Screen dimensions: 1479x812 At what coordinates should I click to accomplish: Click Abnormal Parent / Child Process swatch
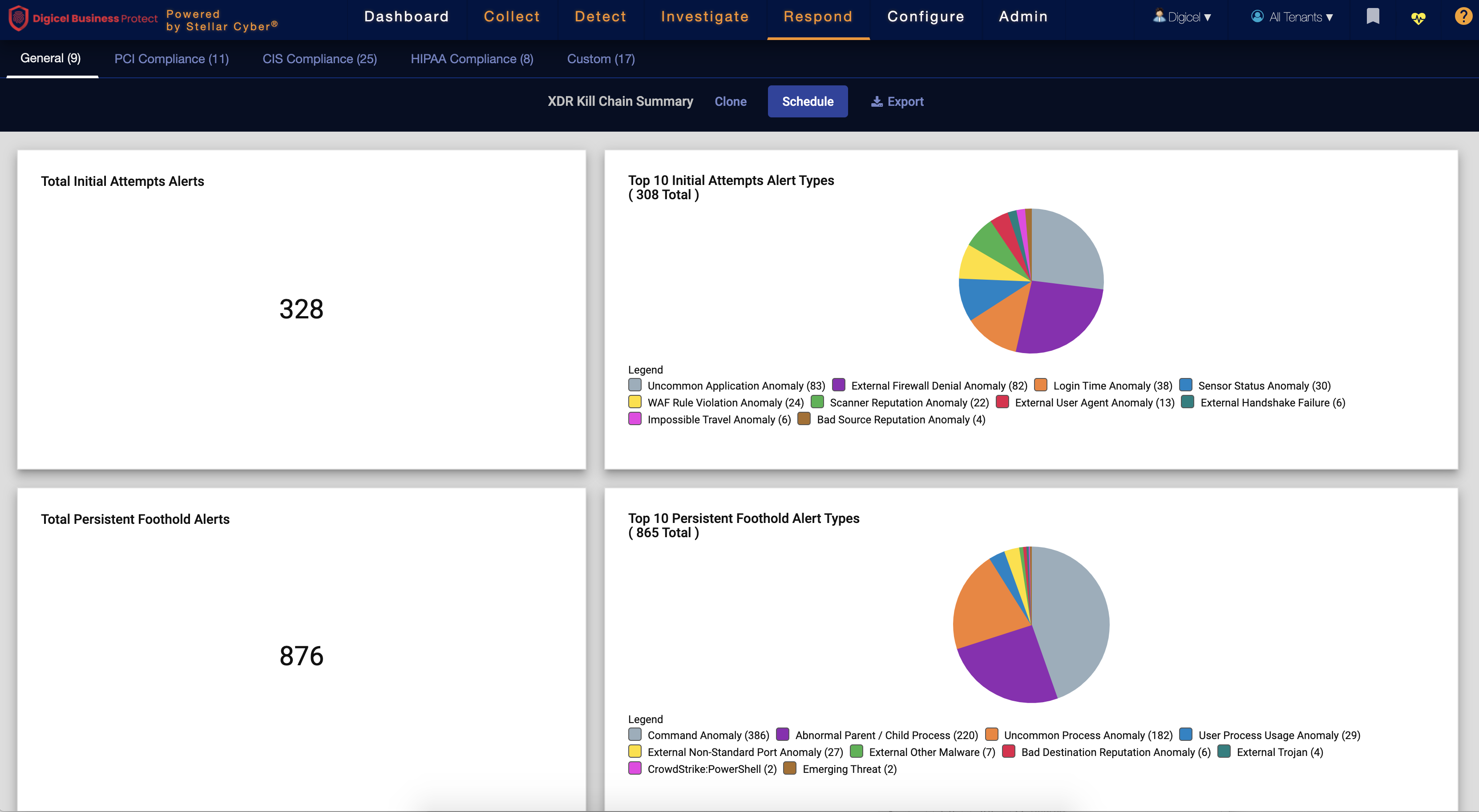782,735
